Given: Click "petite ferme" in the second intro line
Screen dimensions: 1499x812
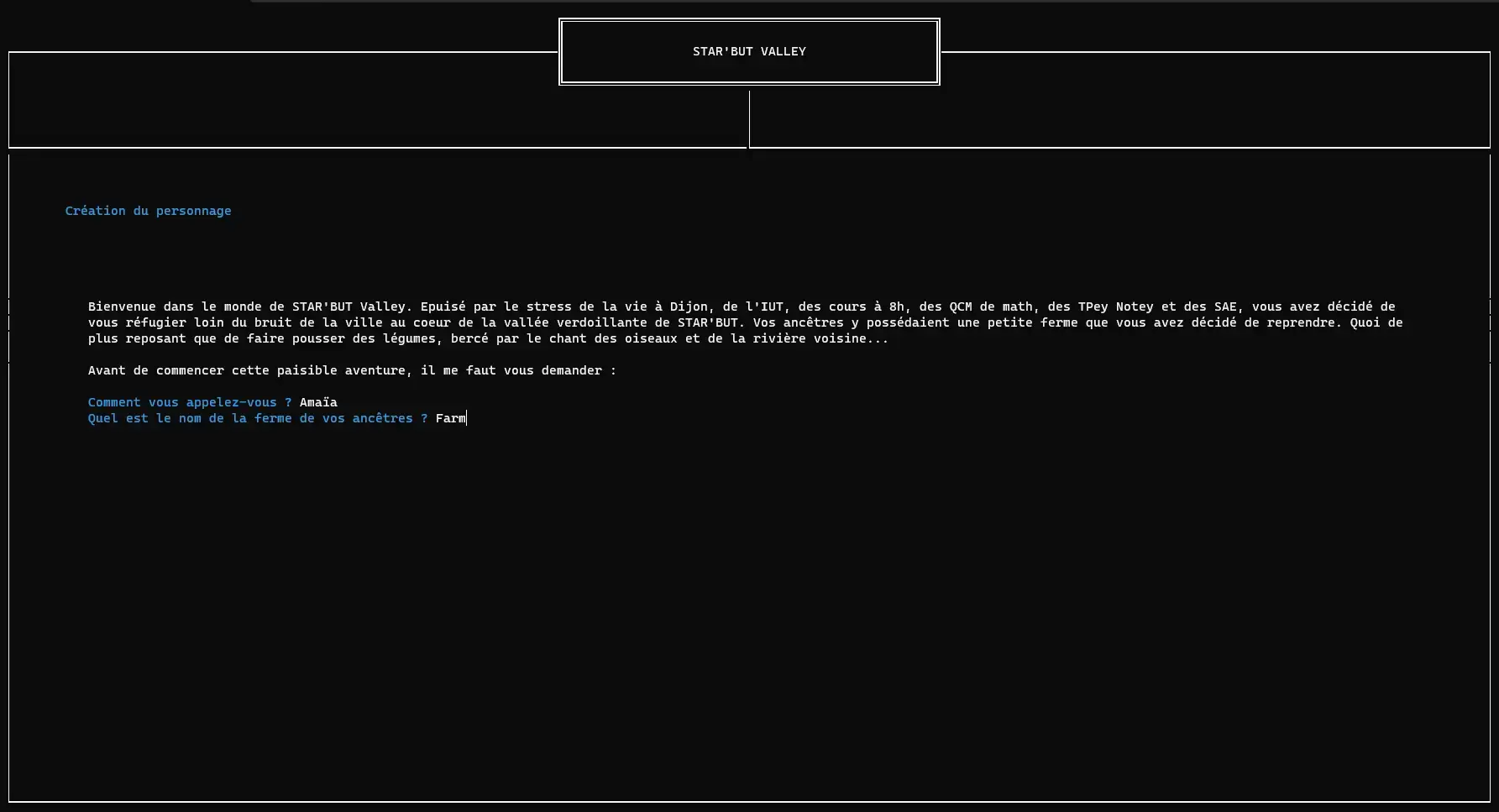Looking at the screenshot, I should point(1032,322).
